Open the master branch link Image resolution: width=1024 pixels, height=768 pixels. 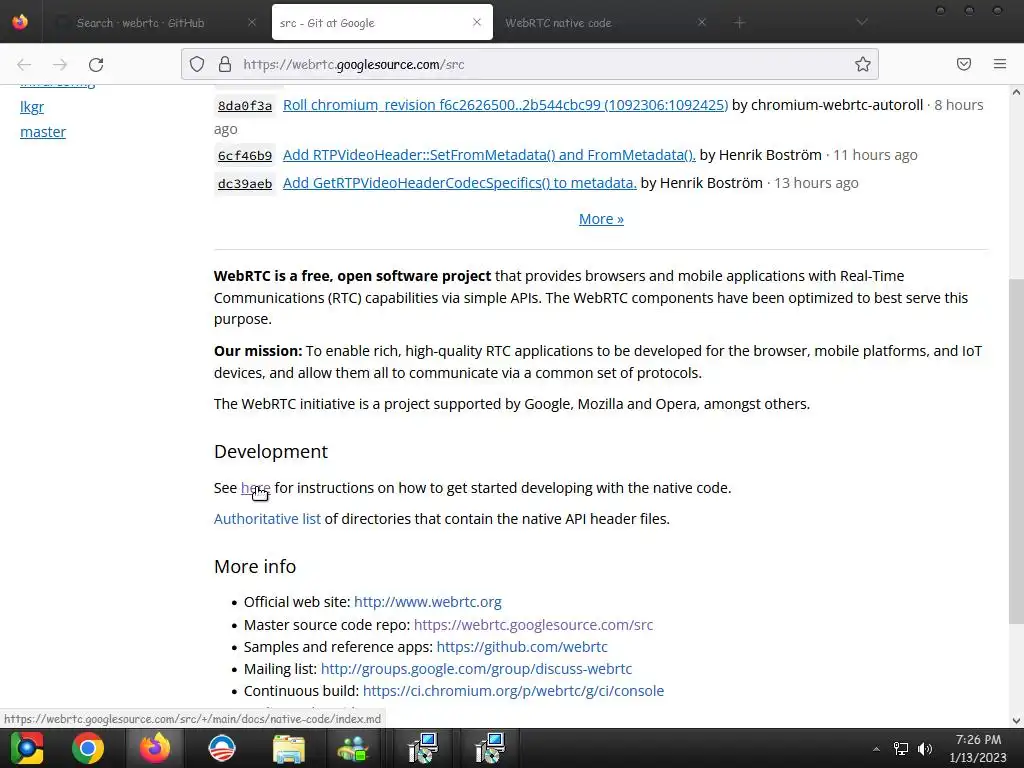[x=43, y=132]
